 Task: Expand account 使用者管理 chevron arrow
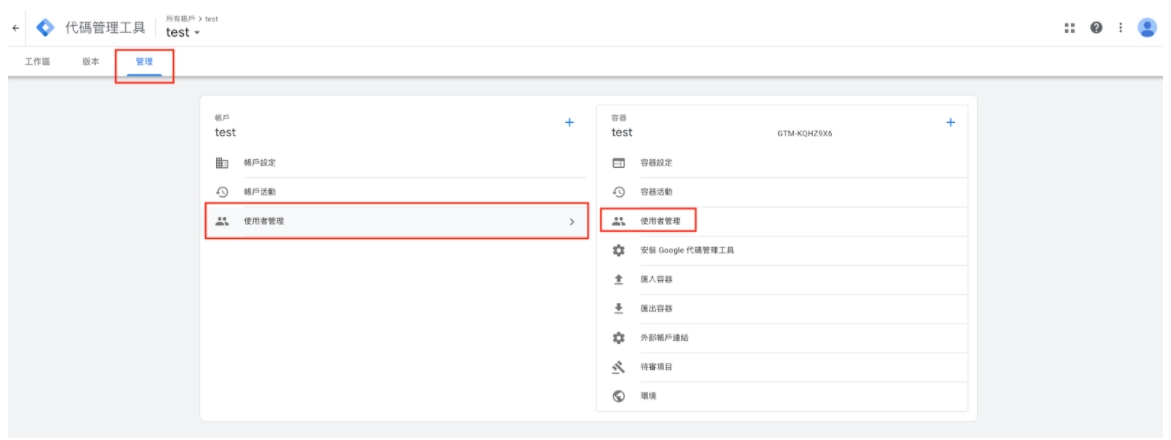pos(571,221)
